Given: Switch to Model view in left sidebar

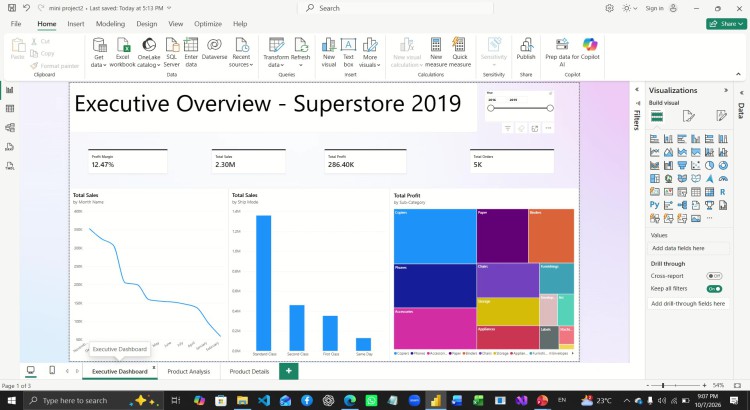Looking at the screenshot, I should tap(10, 128).
